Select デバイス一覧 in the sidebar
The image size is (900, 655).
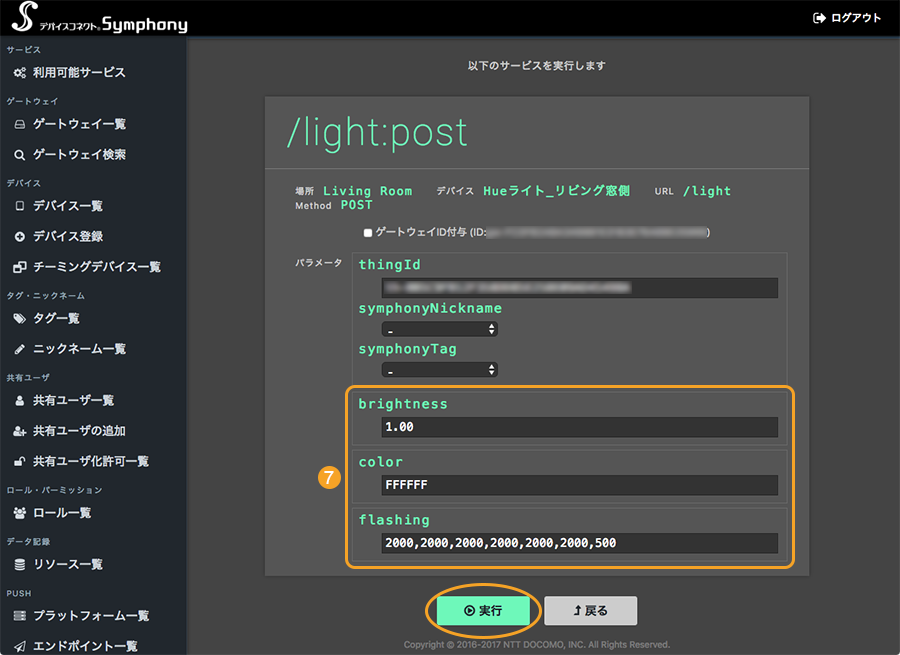point(68,206)
